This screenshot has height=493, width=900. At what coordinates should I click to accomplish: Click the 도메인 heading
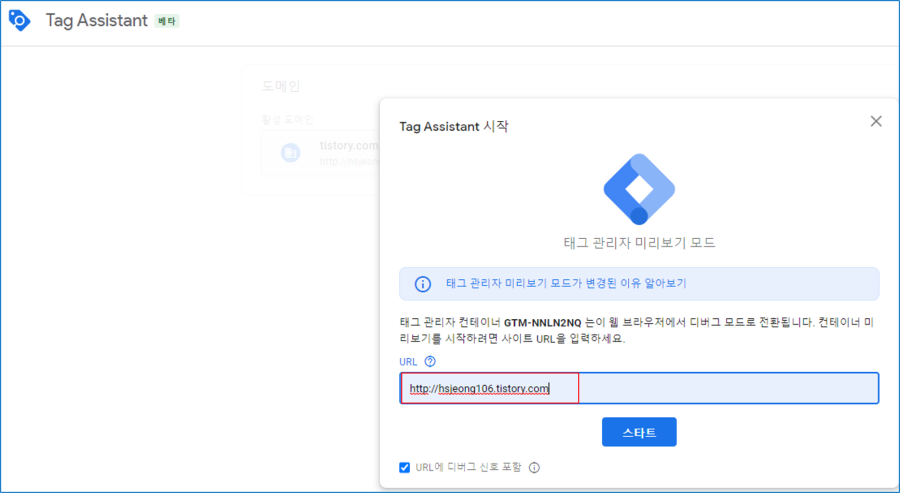[281, 86]
